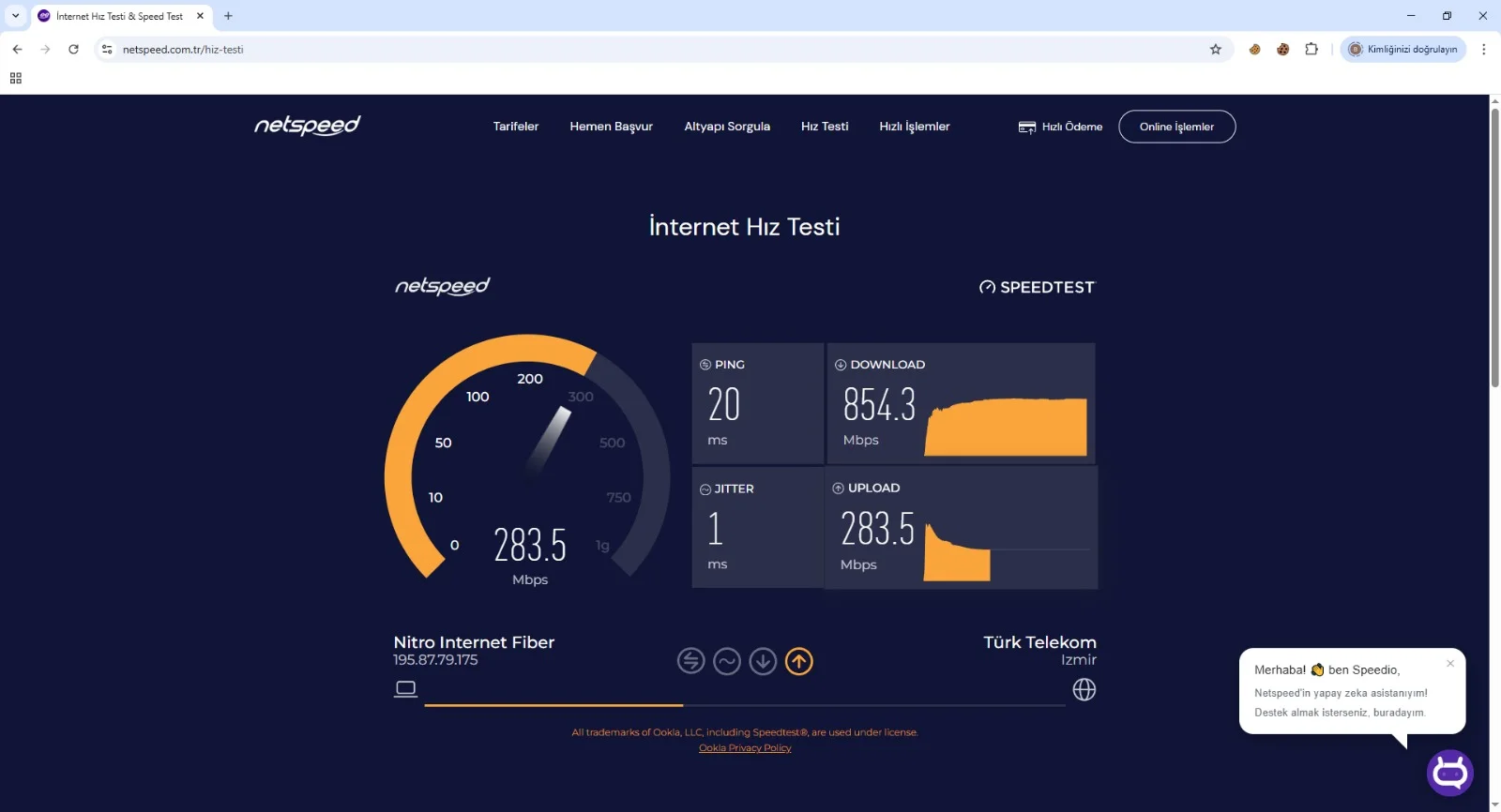
Task: Open the Chrome three-dot menu
Action: pos(1483,50)
